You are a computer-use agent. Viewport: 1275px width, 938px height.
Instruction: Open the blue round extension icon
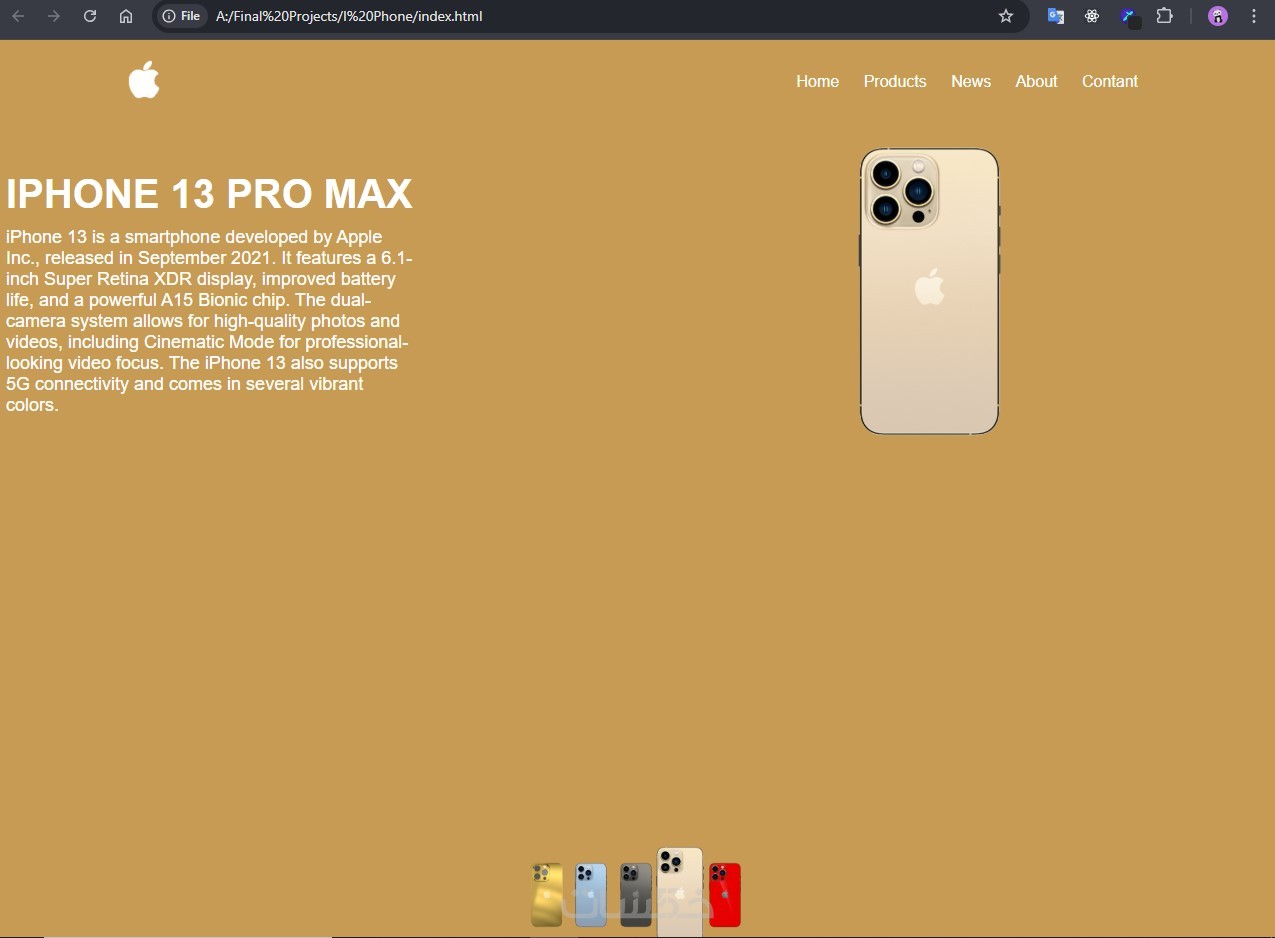(x=1129, y=17)
